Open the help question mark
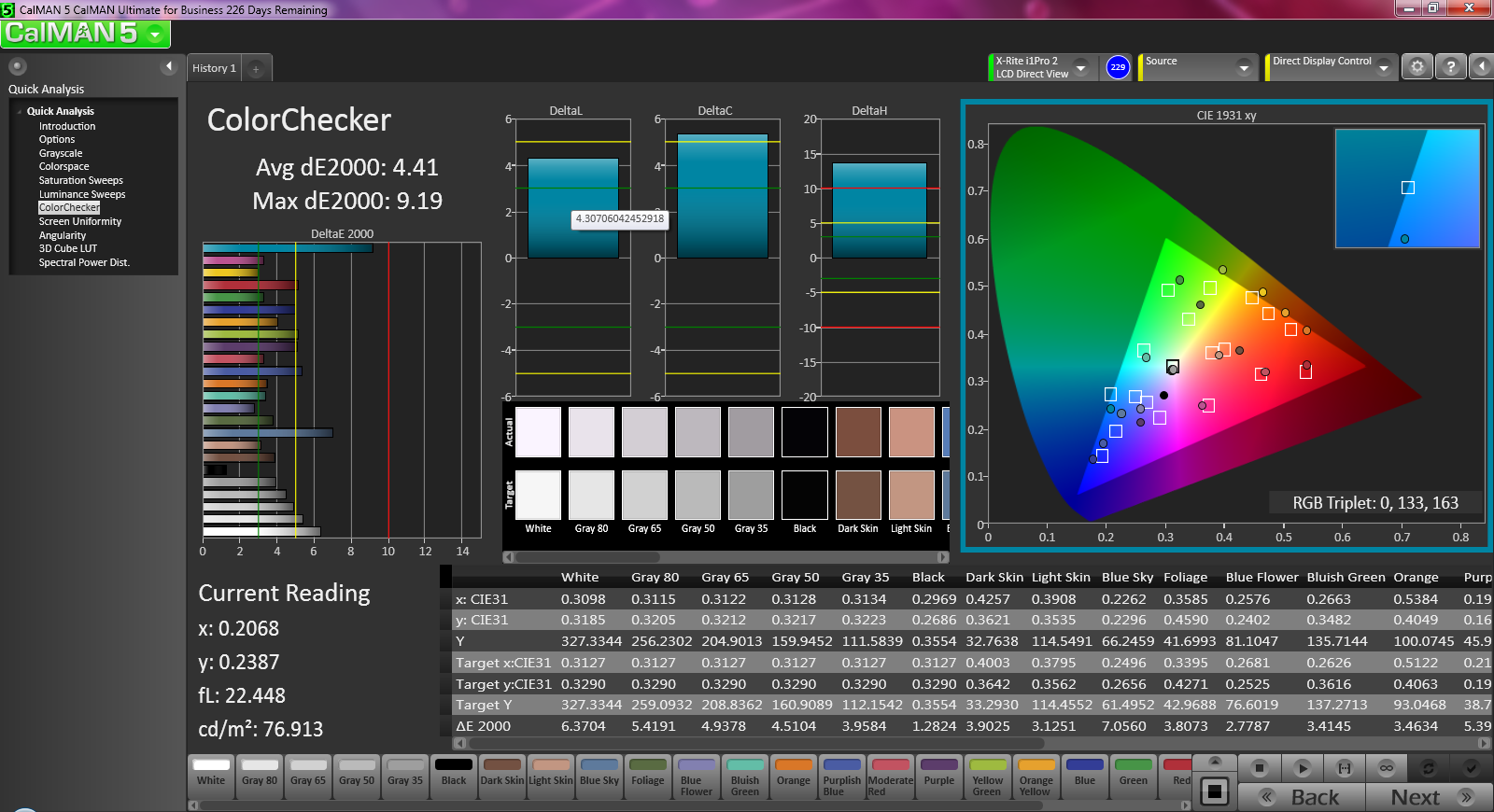1494x812 pixels. pos(1450,67)
